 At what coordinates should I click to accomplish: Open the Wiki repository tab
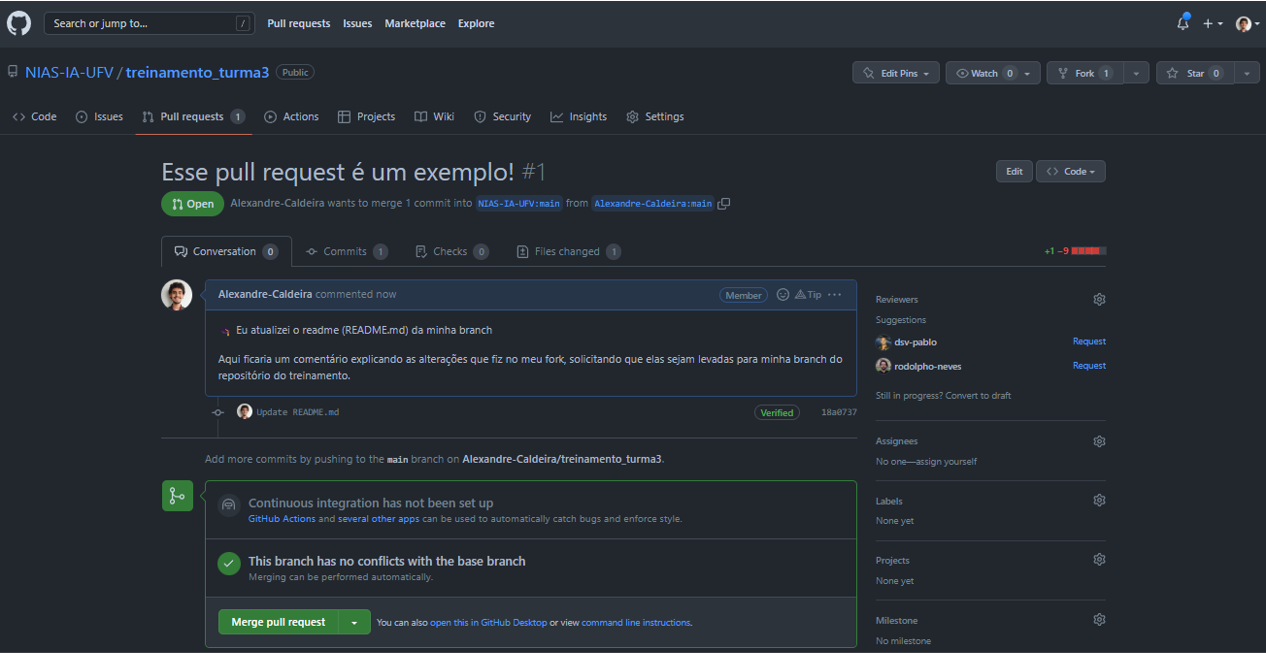pyautogui.click(x=434, y=117)
